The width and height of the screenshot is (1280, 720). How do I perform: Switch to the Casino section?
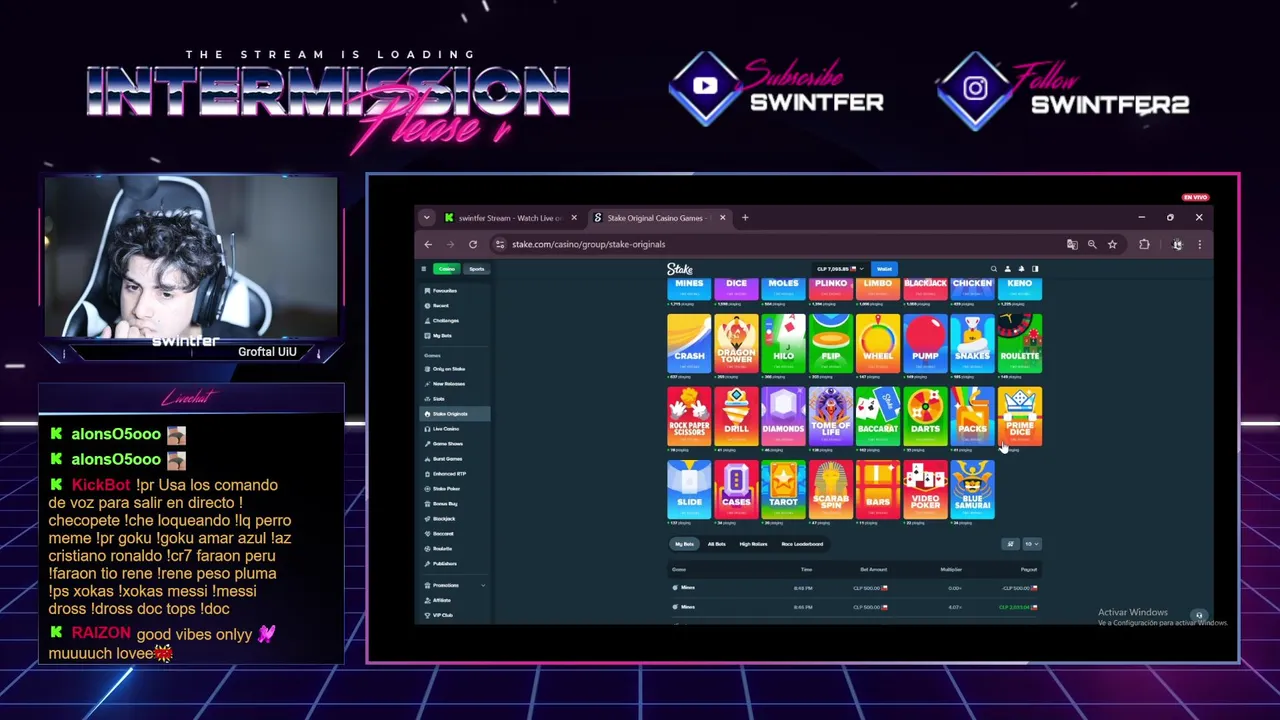446,269
